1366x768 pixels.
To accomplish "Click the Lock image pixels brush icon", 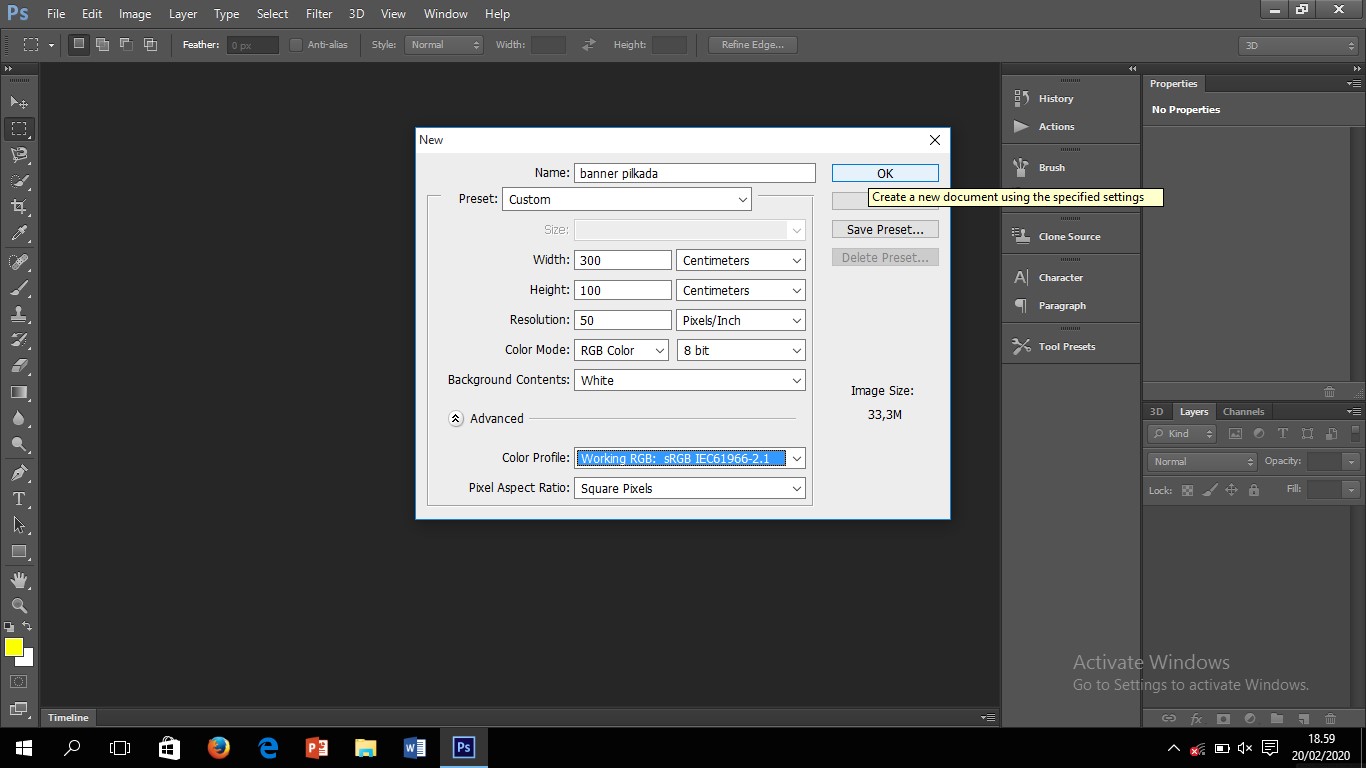I will (1210, 490).
